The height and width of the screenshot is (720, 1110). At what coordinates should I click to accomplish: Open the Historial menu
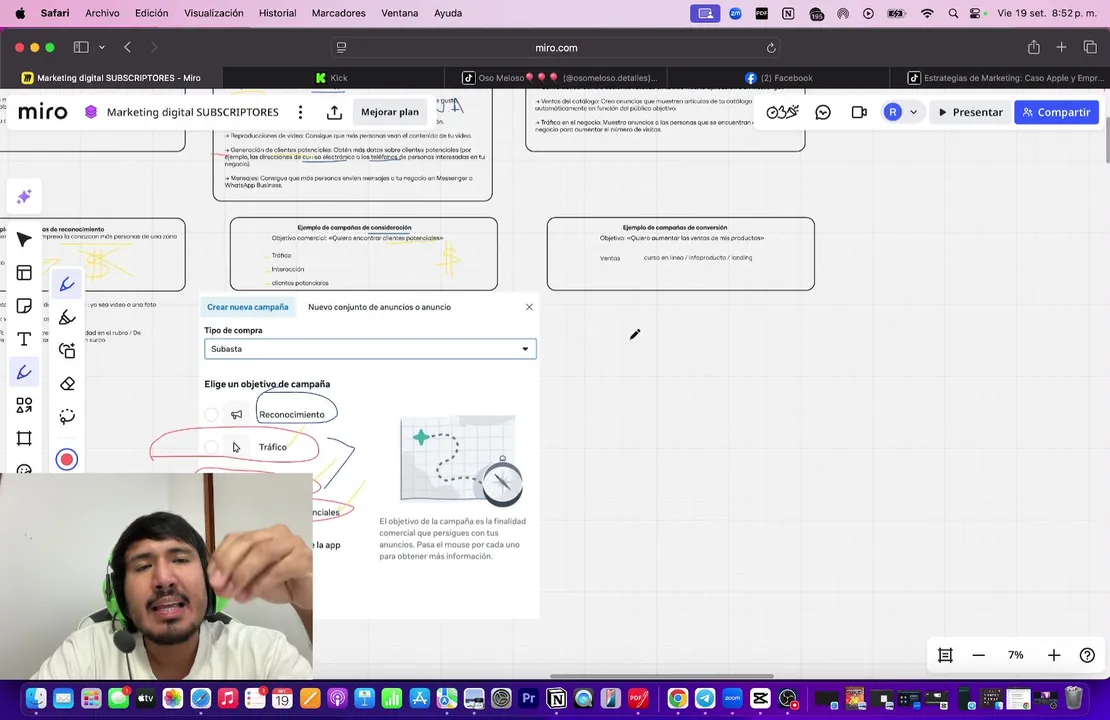(x=278, y=13)
